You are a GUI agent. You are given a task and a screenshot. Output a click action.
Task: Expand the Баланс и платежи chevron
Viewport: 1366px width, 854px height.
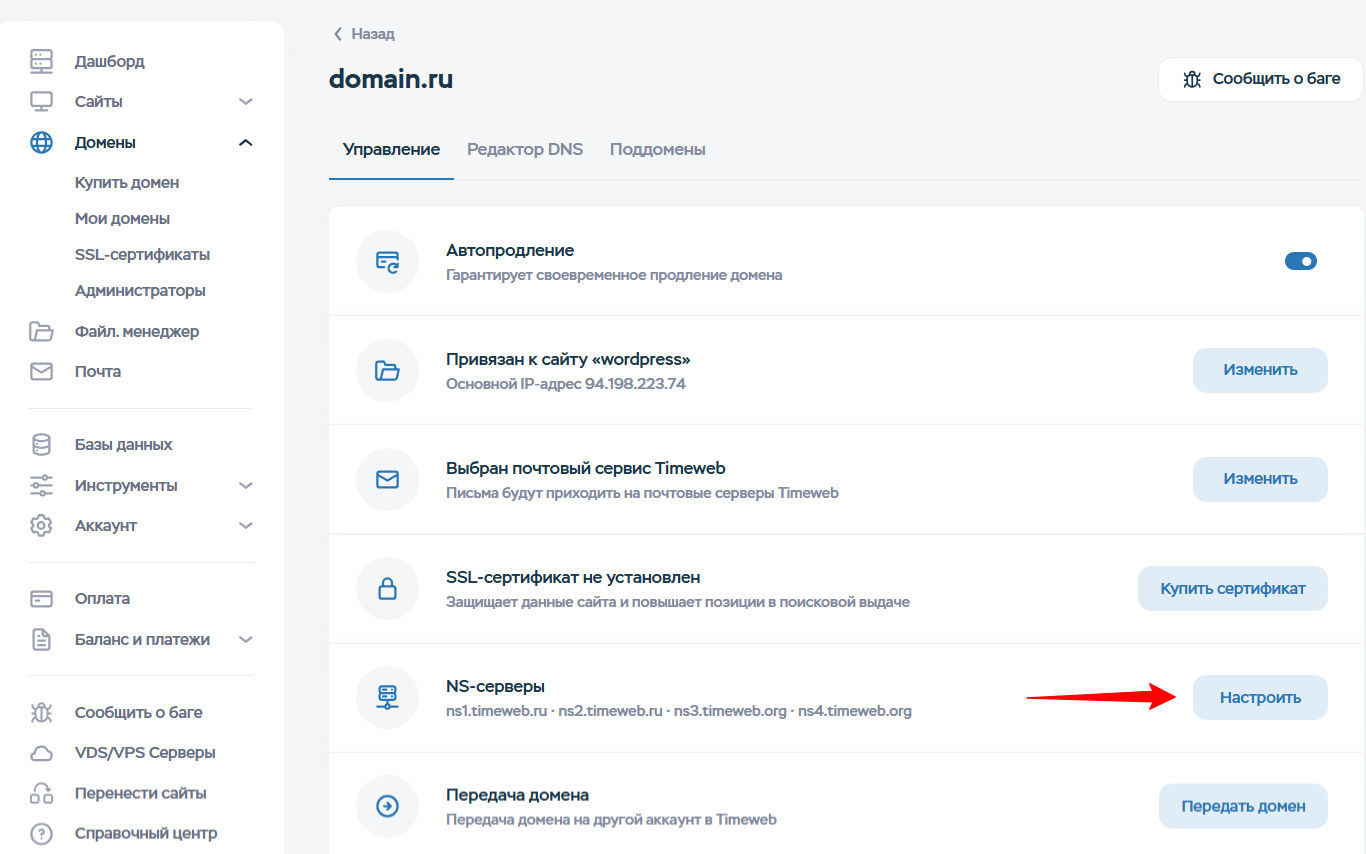pos(246,640)
